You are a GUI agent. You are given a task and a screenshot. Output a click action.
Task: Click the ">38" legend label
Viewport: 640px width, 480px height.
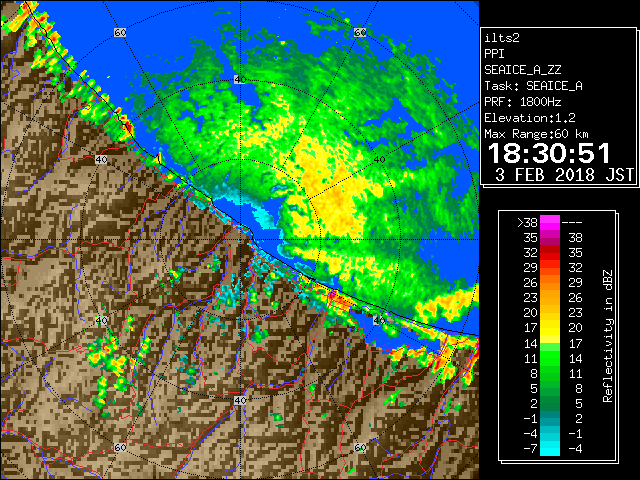(x=527, y=223)
